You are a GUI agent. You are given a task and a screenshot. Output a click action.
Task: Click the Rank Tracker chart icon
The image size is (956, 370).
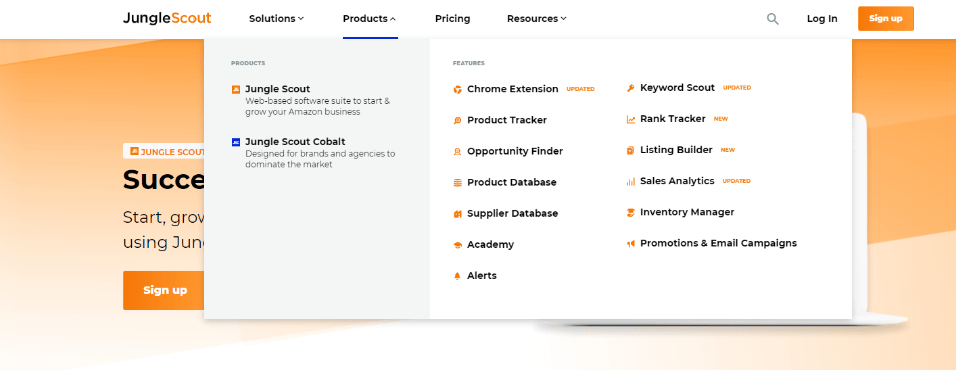[x=630, y=119]
